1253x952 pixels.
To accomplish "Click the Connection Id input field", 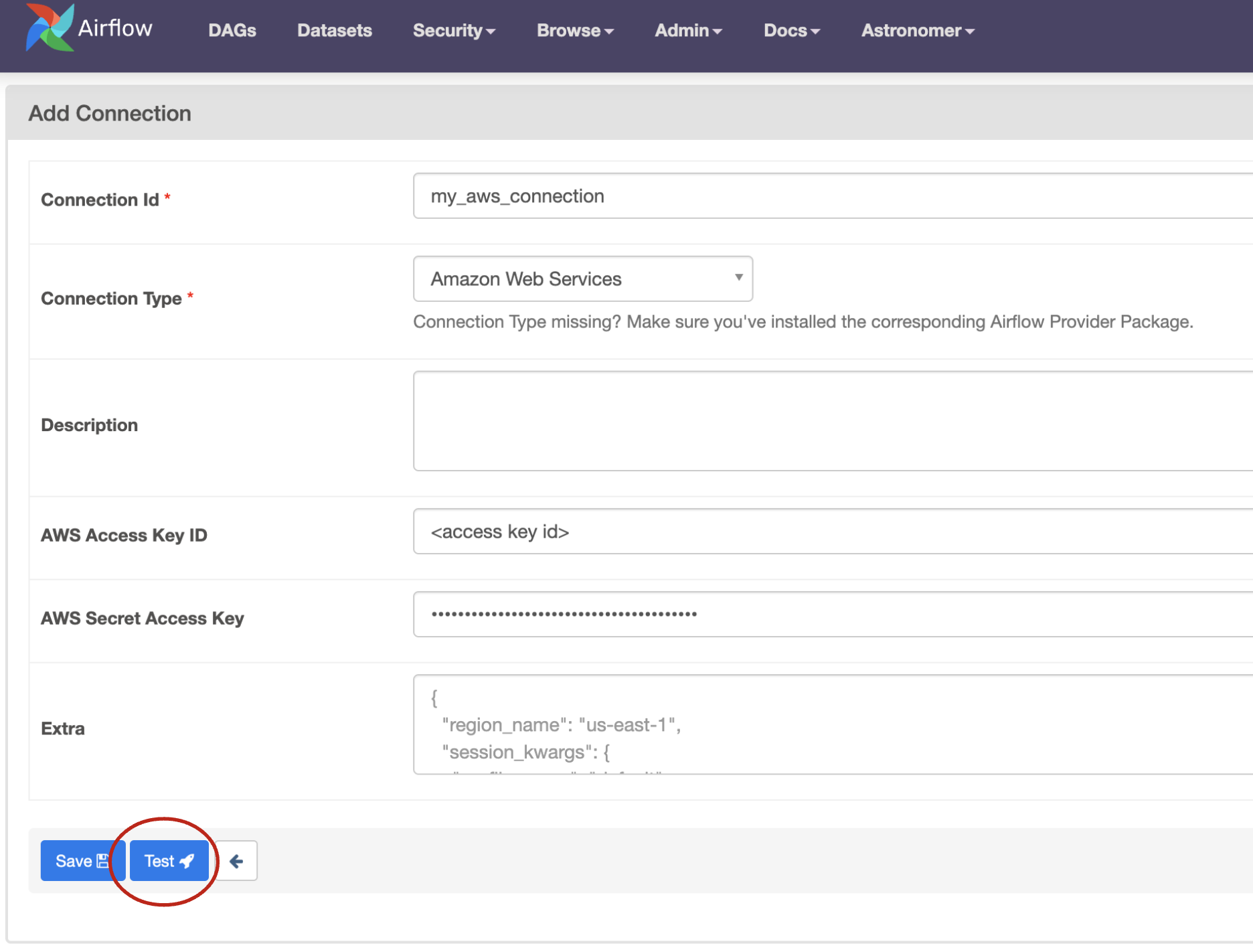I will click(830, 196).
